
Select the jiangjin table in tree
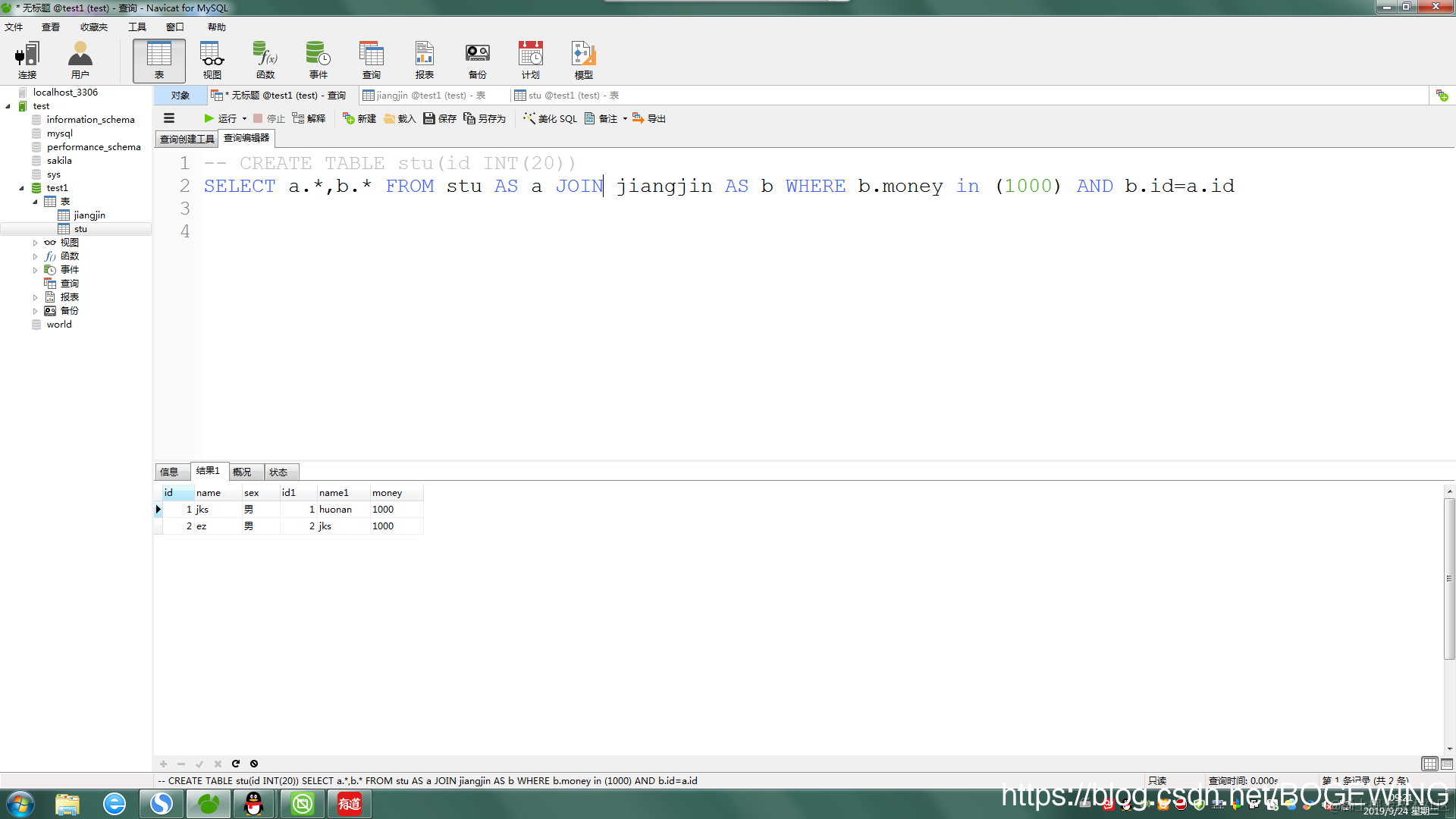point(89,215)
